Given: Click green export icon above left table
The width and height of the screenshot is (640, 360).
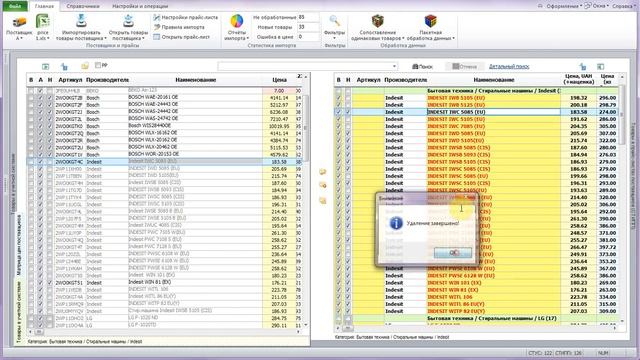Looking at the screenshot, I should click(x=45, y=66).
